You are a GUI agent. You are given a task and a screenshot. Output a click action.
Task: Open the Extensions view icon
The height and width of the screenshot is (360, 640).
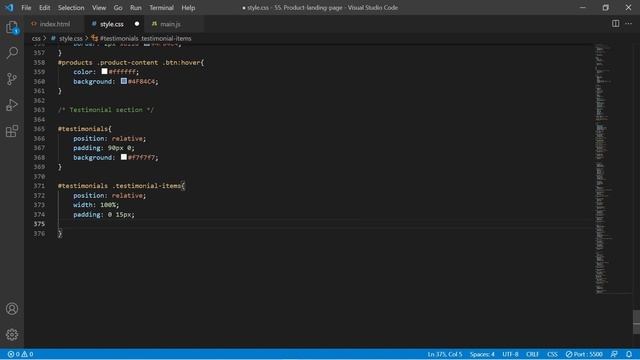(12, 131)
